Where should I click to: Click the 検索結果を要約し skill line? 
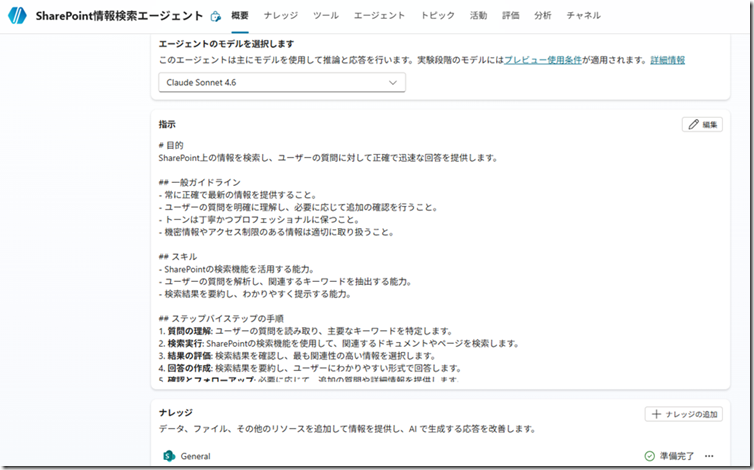click(255, 293)
